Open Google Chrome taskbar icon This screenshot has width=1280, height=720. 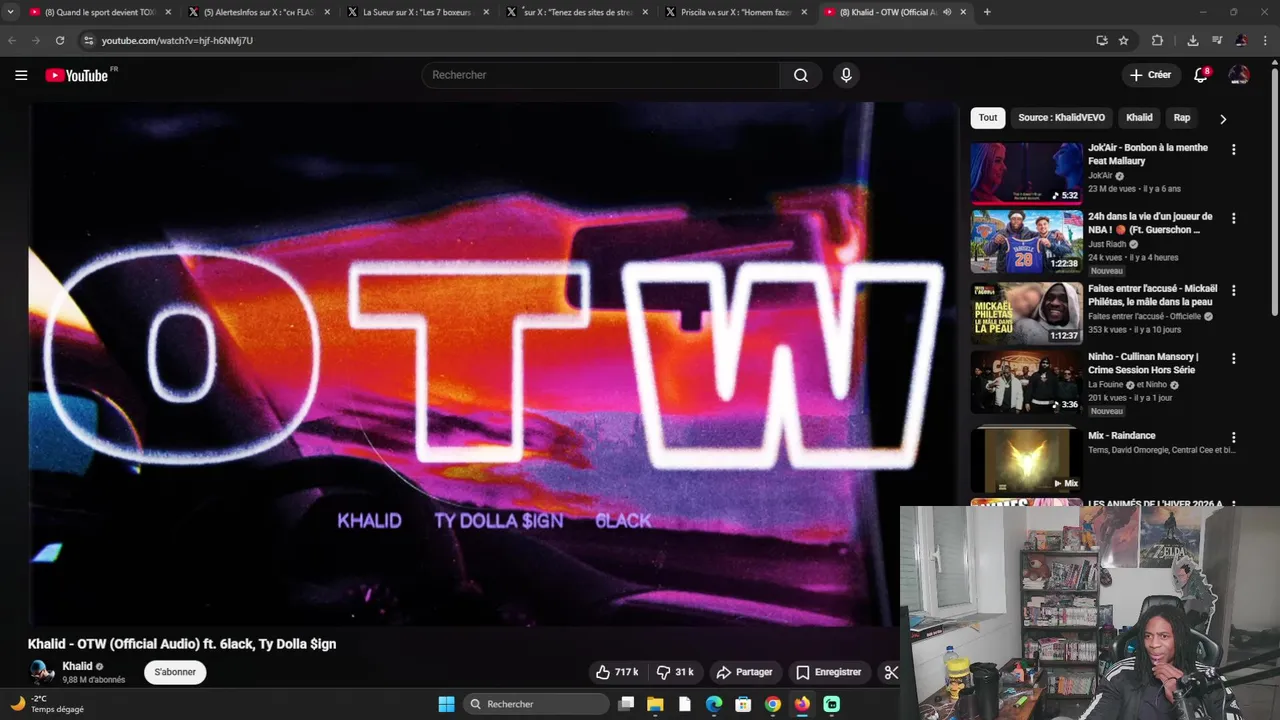point(773,704)
